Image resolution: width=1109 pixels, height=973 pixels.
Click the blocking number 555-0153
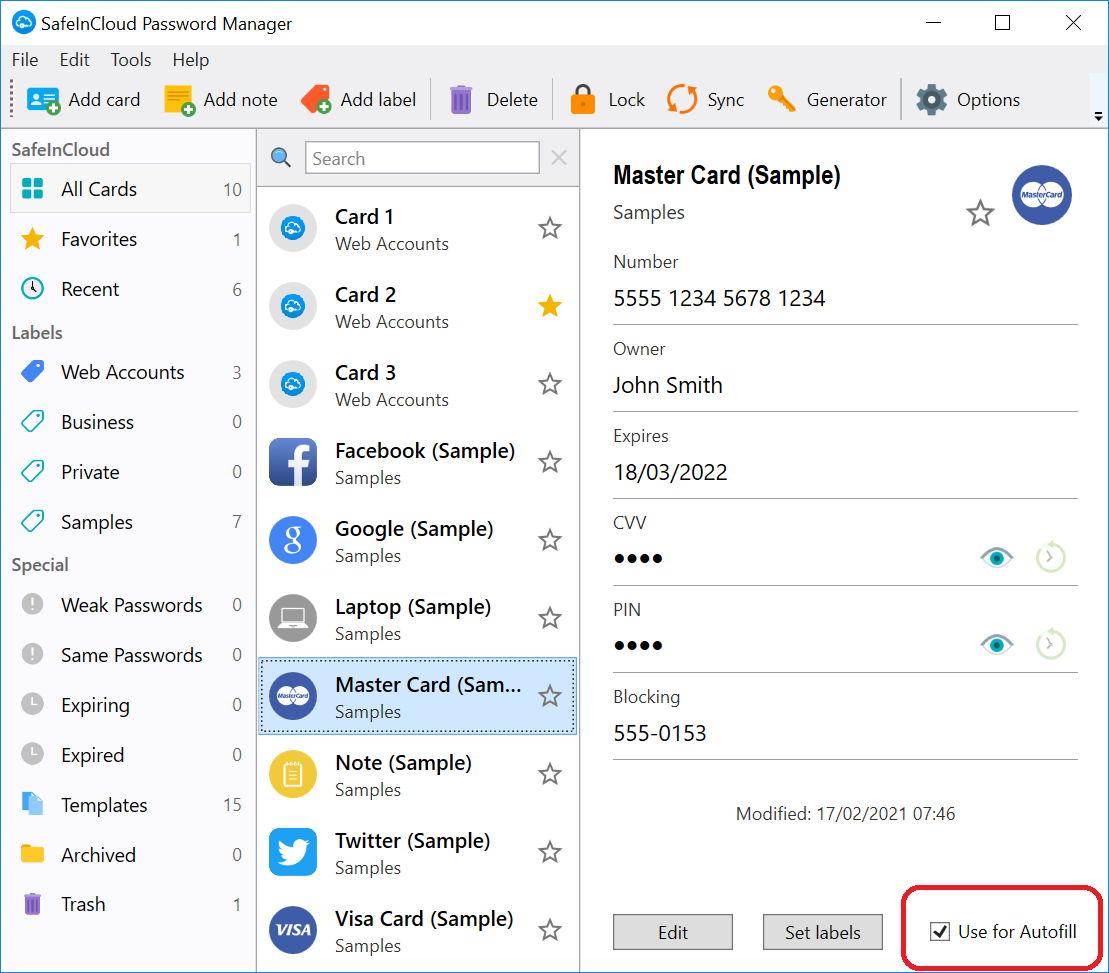coord(660,733)
